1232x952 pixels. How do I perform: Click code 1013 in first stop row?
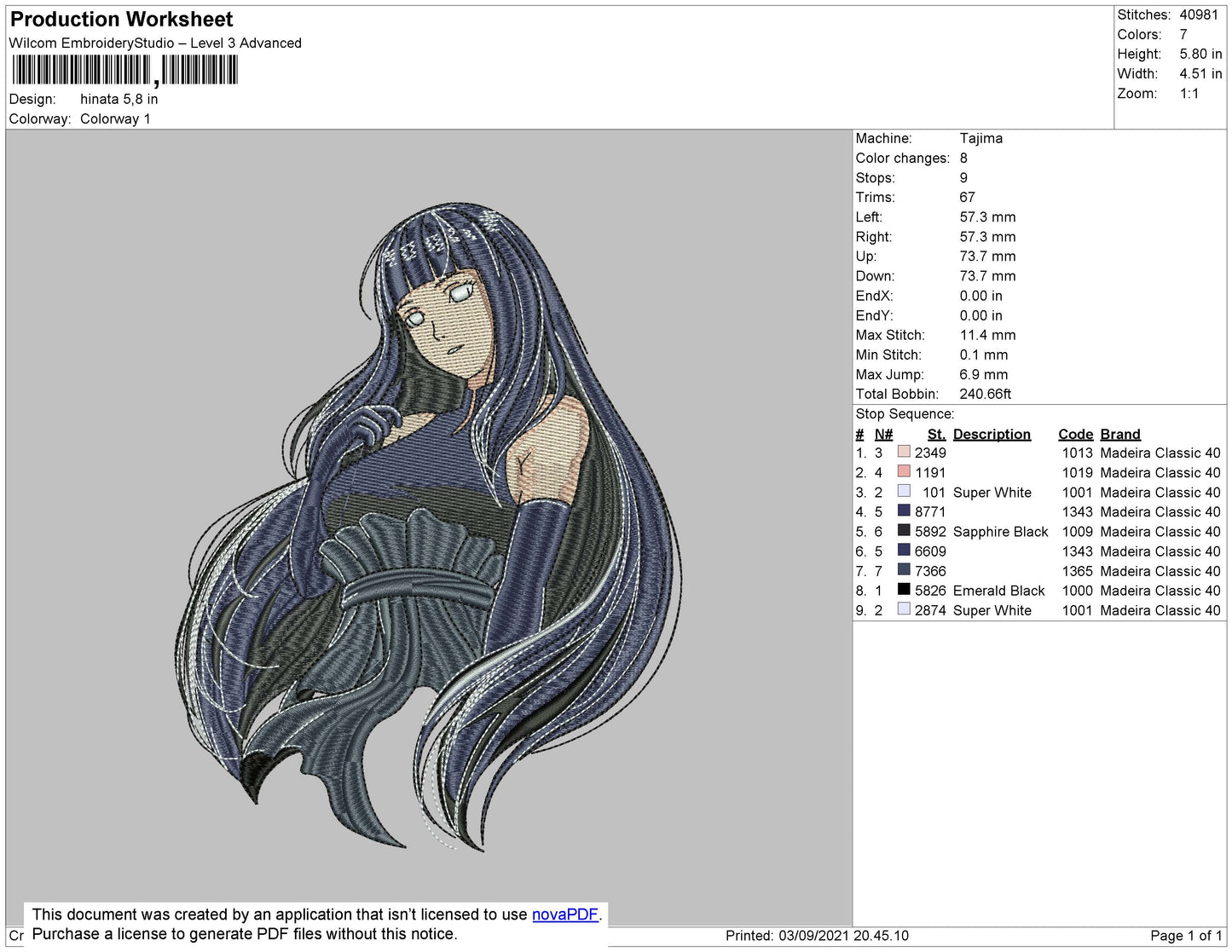[1077, 453]
